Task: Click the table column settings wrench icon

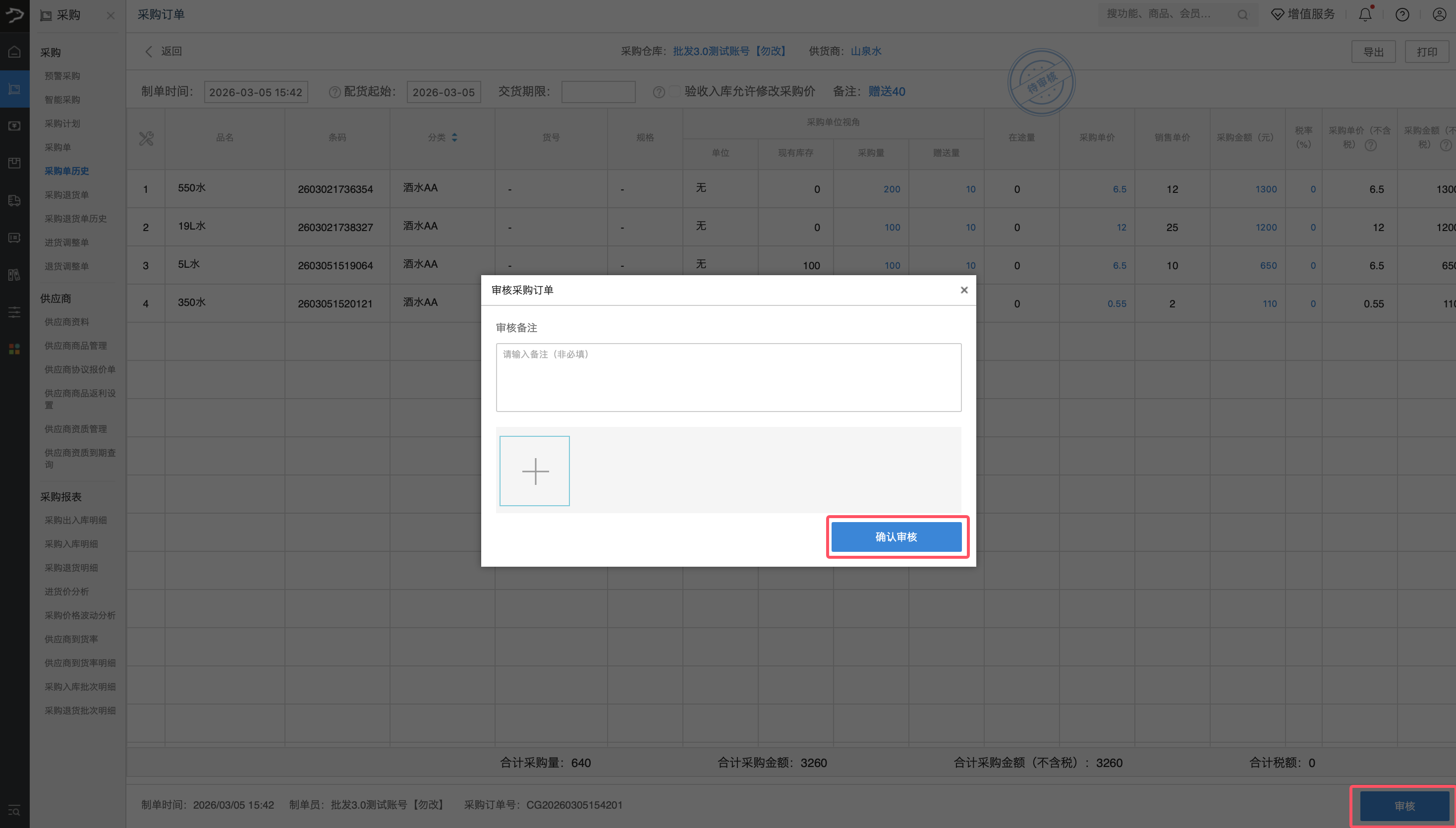Action: 146,138
